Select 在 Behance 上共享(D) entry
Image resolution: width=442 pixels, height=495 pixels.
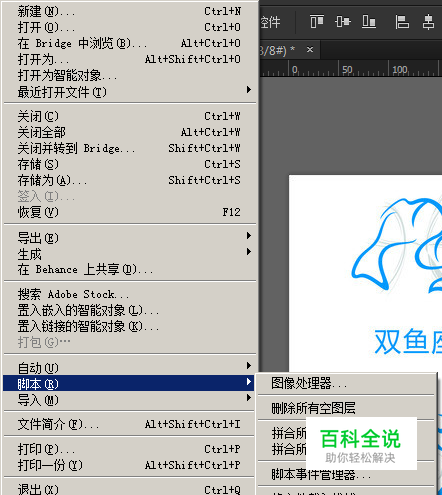pyautogui.click(x=129, y=269)
